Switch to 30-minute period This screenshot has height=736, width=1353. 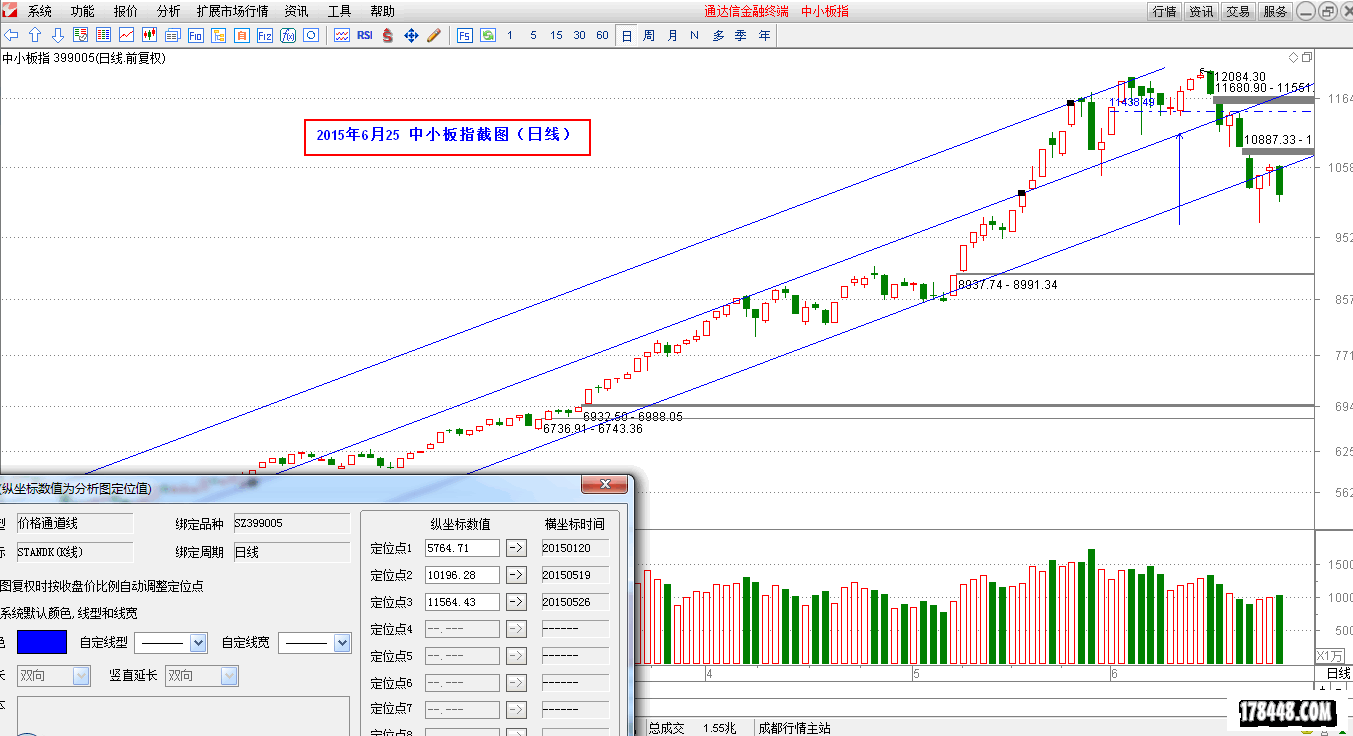click(579, 35)
